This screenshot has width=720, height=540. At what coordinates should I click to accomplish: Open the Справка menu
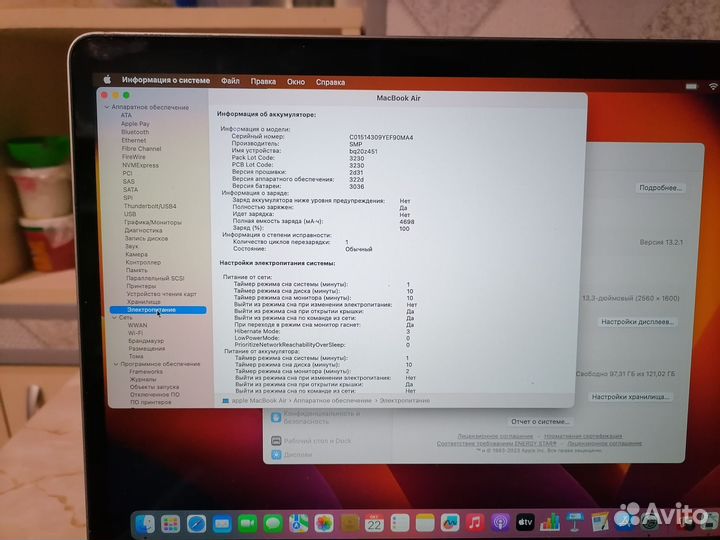coord(330,82)
